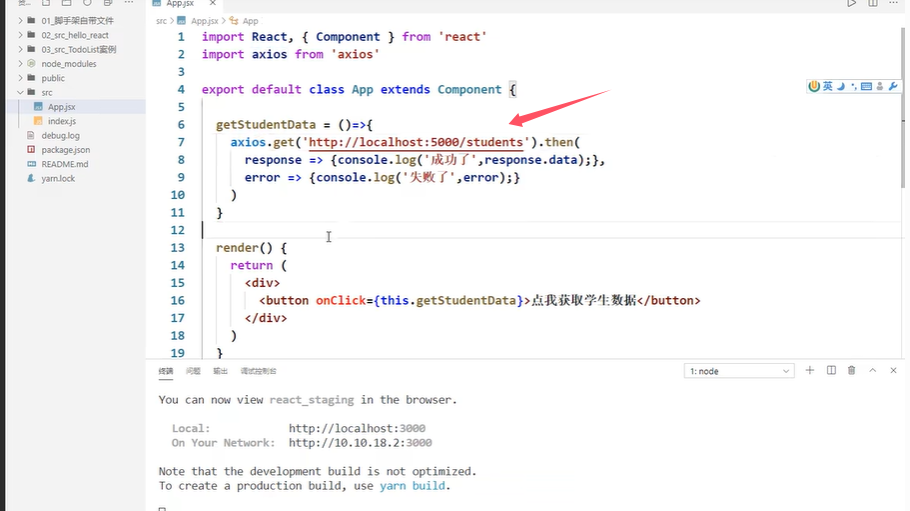Image resolution: width=910 pixels, height=511 pixels.
Task: Click the collapse folders icon in the explorer header
Action: pos(108,3)
